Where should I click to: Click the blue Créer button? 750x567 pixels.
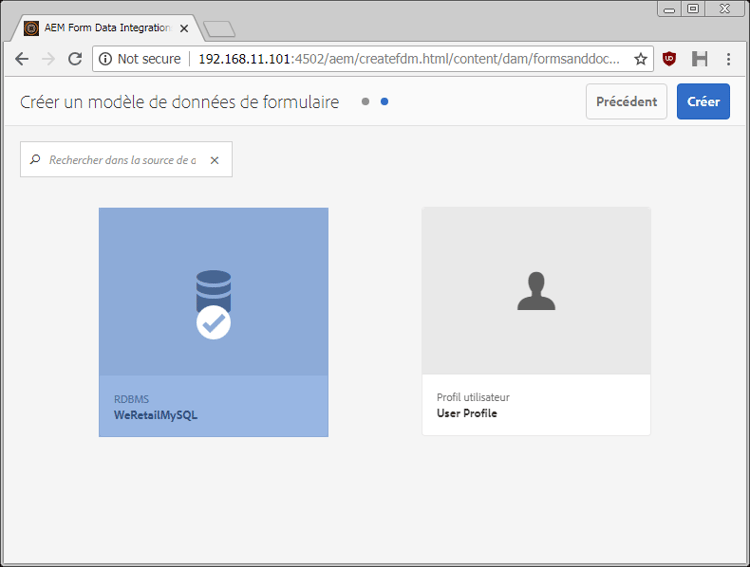[703, 101]
